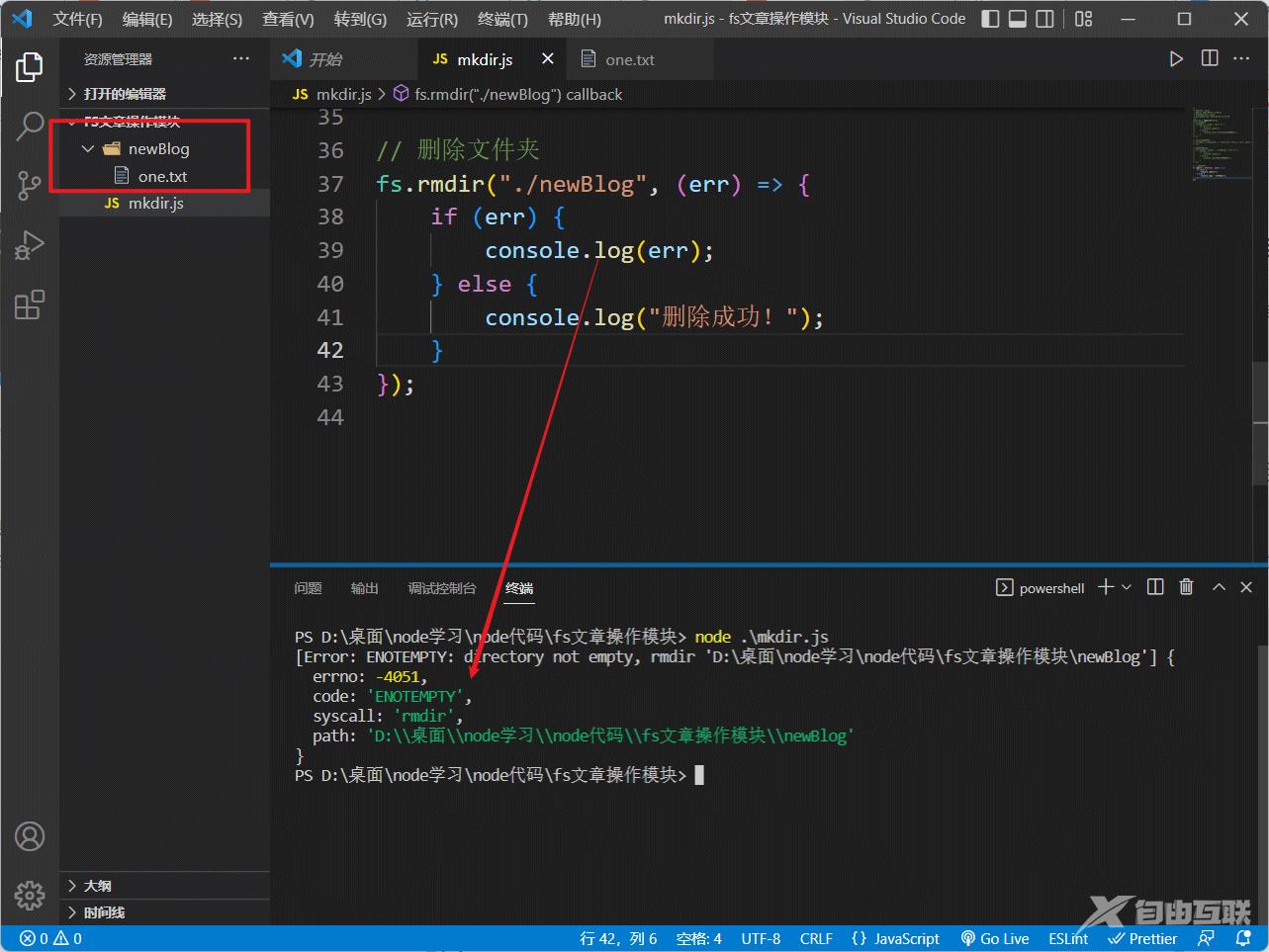Open the Source Control view
The image size is (1269, 952).
[30, 185]
